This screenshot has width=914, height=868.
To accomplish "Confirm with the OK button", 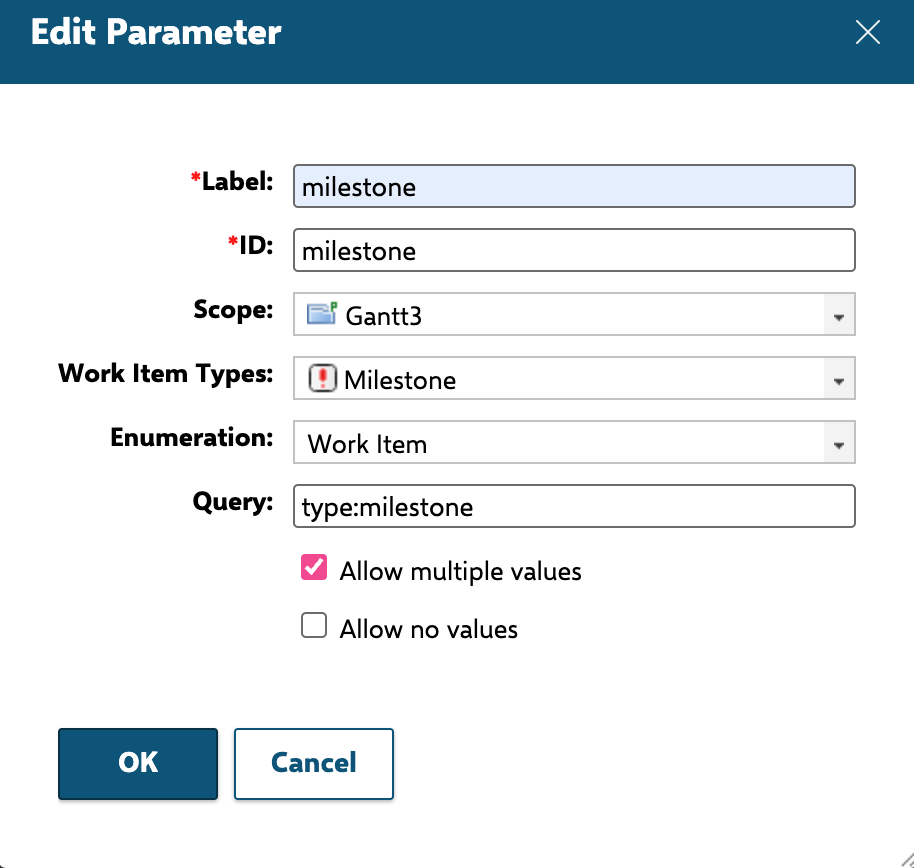I will click(x=138, y=764).
